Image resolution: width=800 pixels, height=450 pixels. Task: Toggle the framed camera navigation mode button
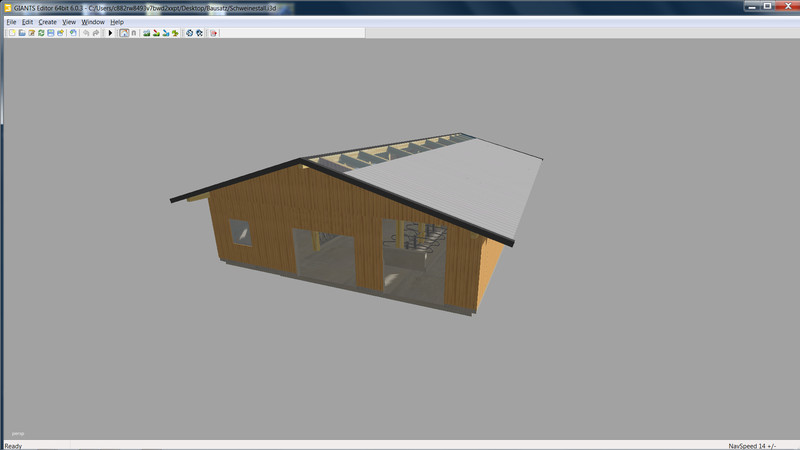[x=123, y=33]
